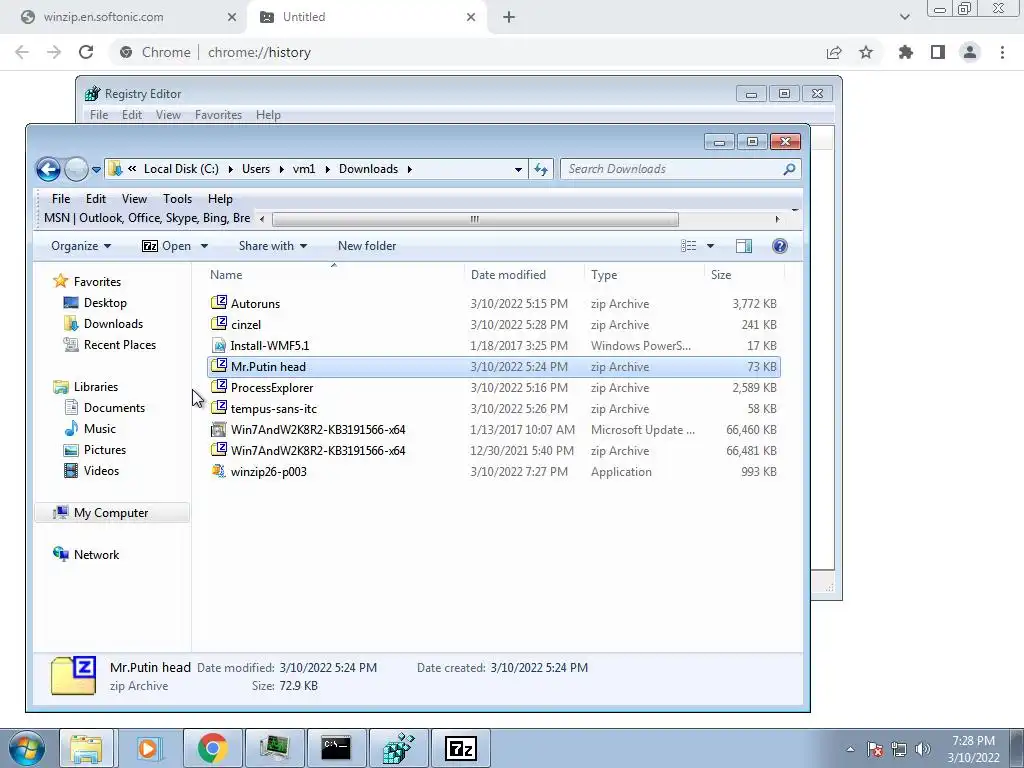Click the Mr.Putin head zip icon
The height and width of the screenshot is (768, 1024).
click(219, 366)
